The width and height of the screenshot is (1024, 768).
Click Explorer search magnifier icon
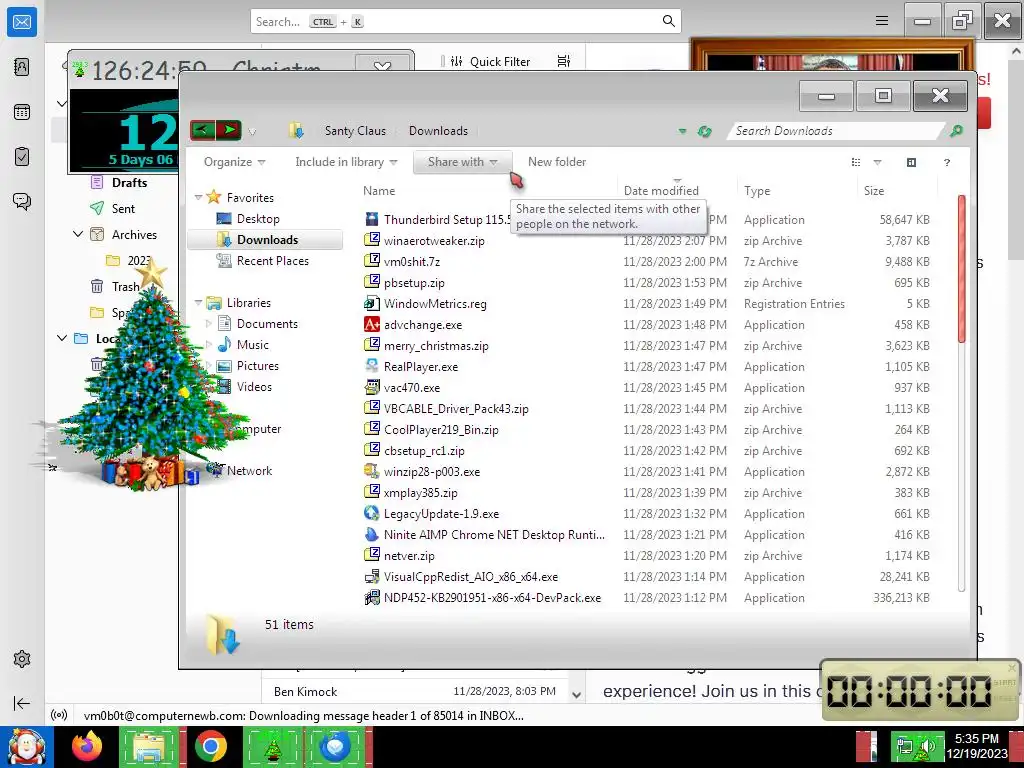click(x=956, y=131)
